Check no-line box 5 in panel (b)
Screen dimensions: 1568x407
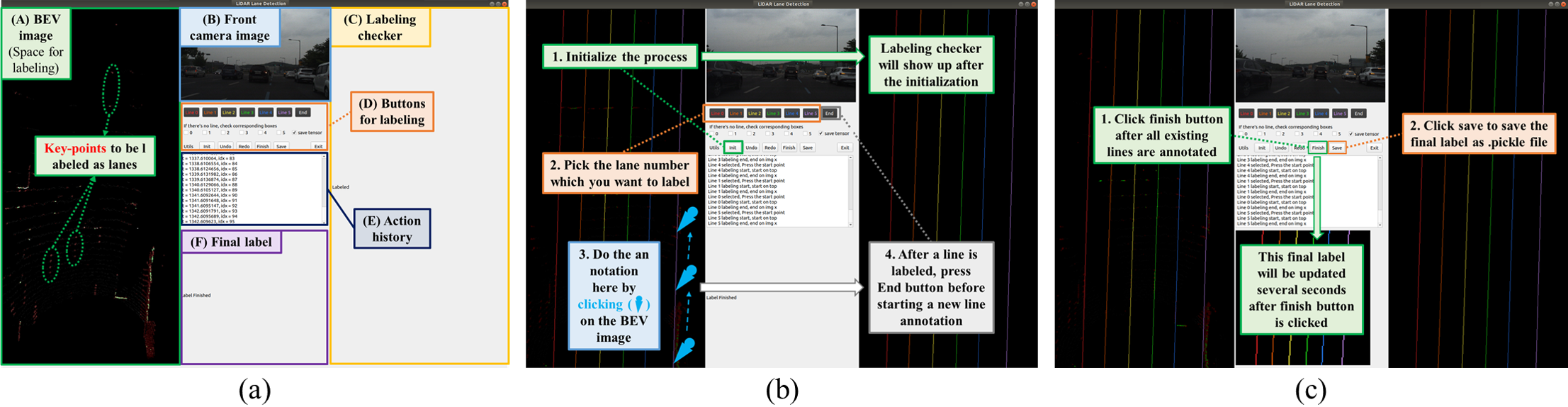click(805, 133)
